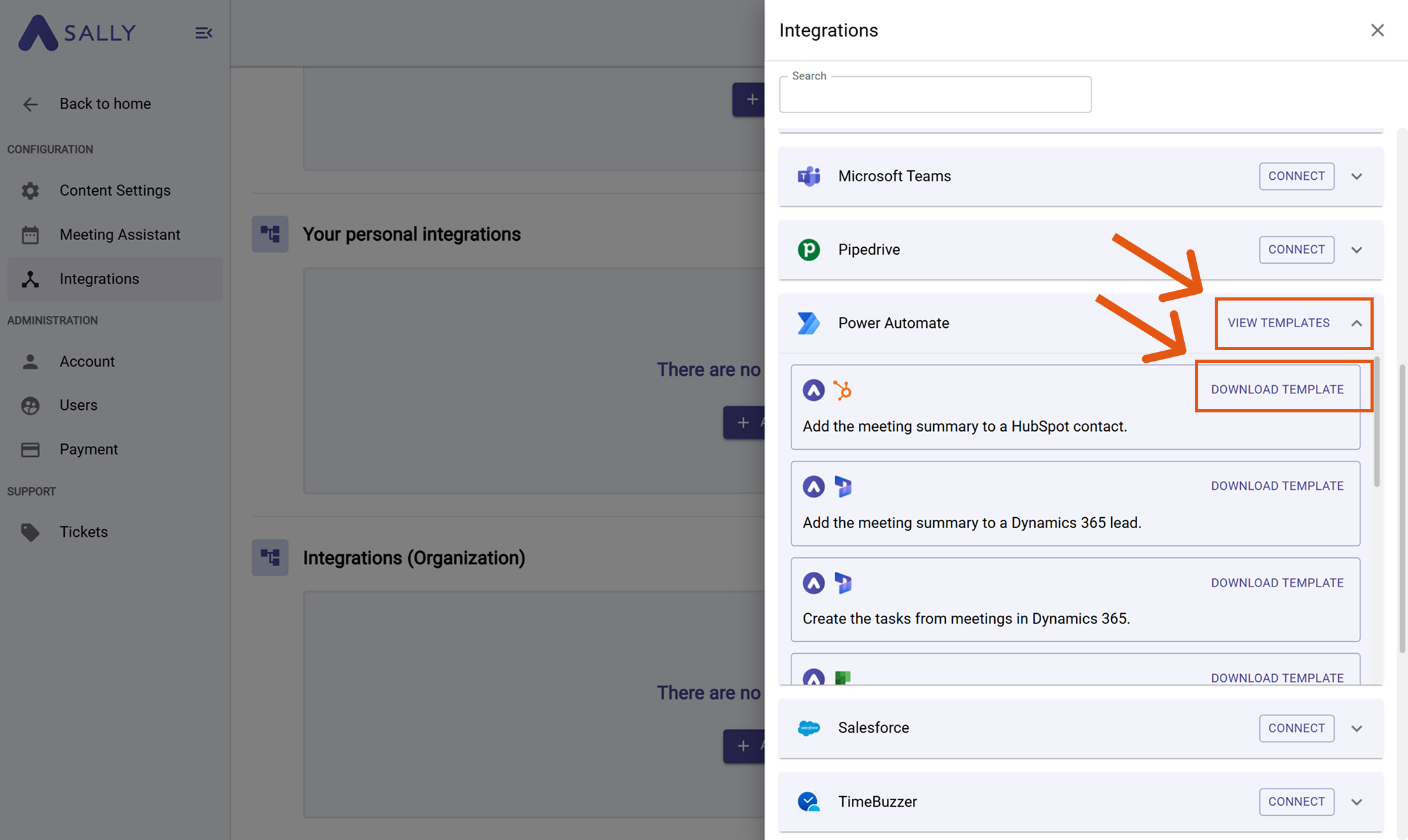Click add button in organization integrations
The width and height of the screenshot is (1408, 840).
pos(744,746)
